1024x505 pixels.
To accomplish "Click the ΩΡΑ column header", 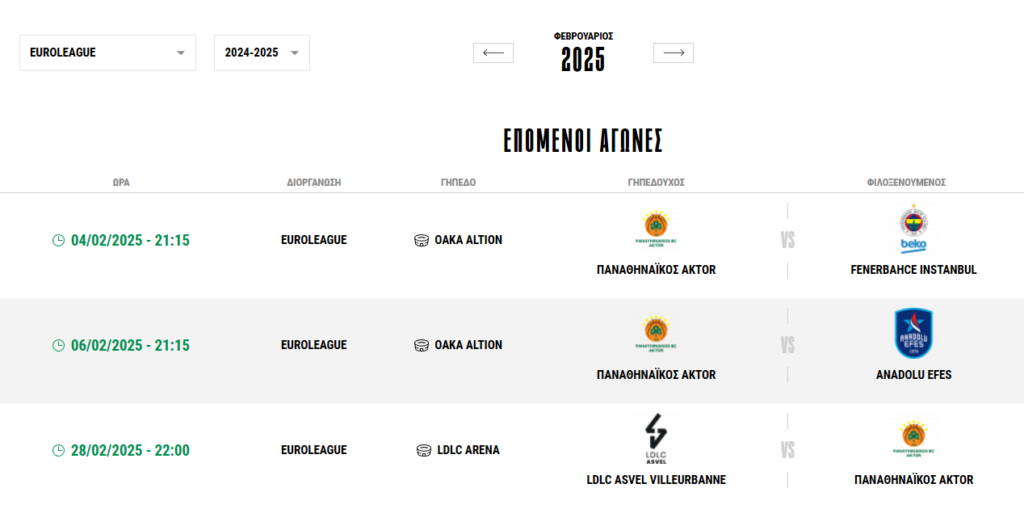I will [121, 183].
